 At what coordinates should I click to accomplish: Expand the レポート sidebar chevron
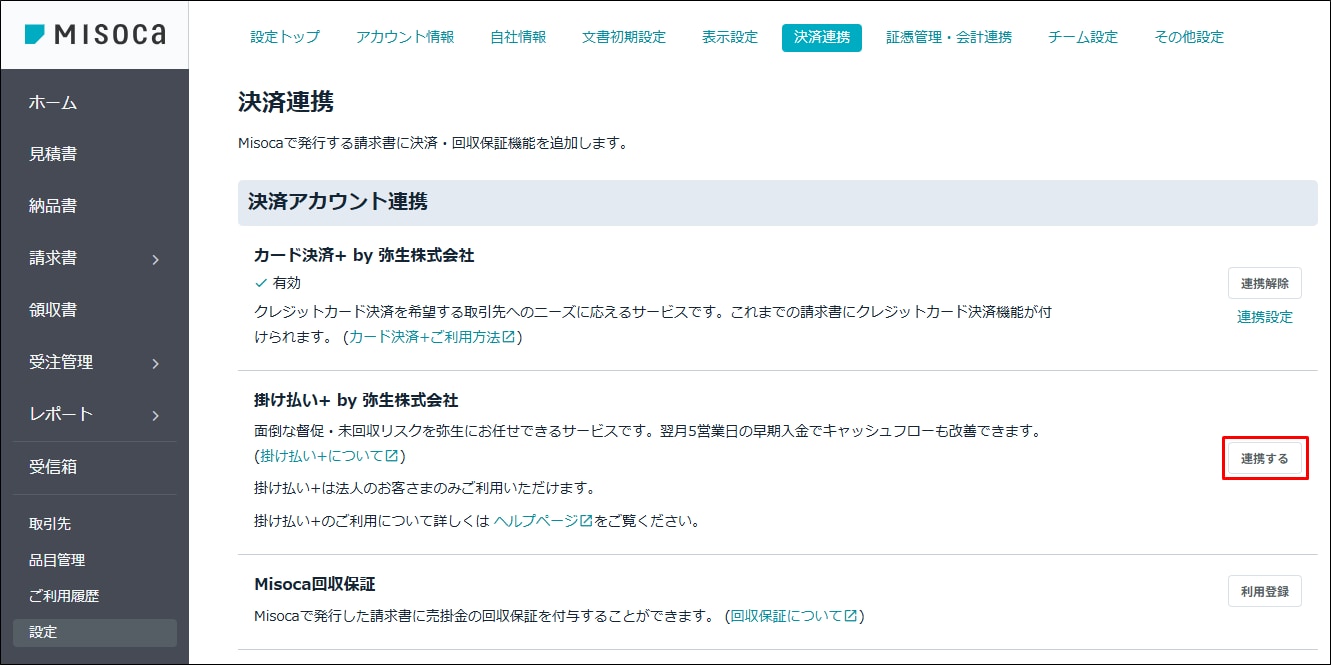pos(155,416)
